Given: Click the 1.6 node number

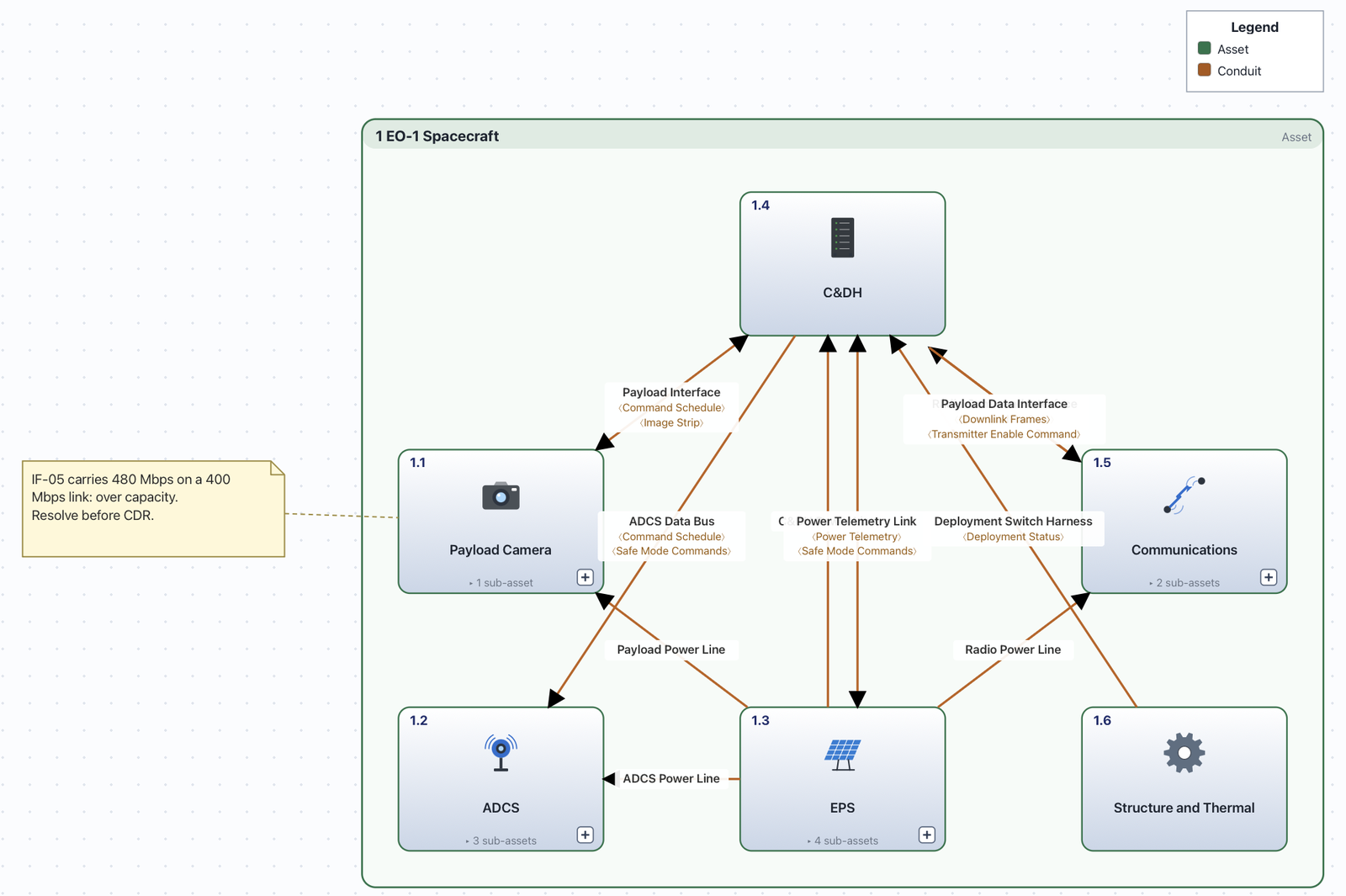Looking at the screenshot, I should 1102,720.
